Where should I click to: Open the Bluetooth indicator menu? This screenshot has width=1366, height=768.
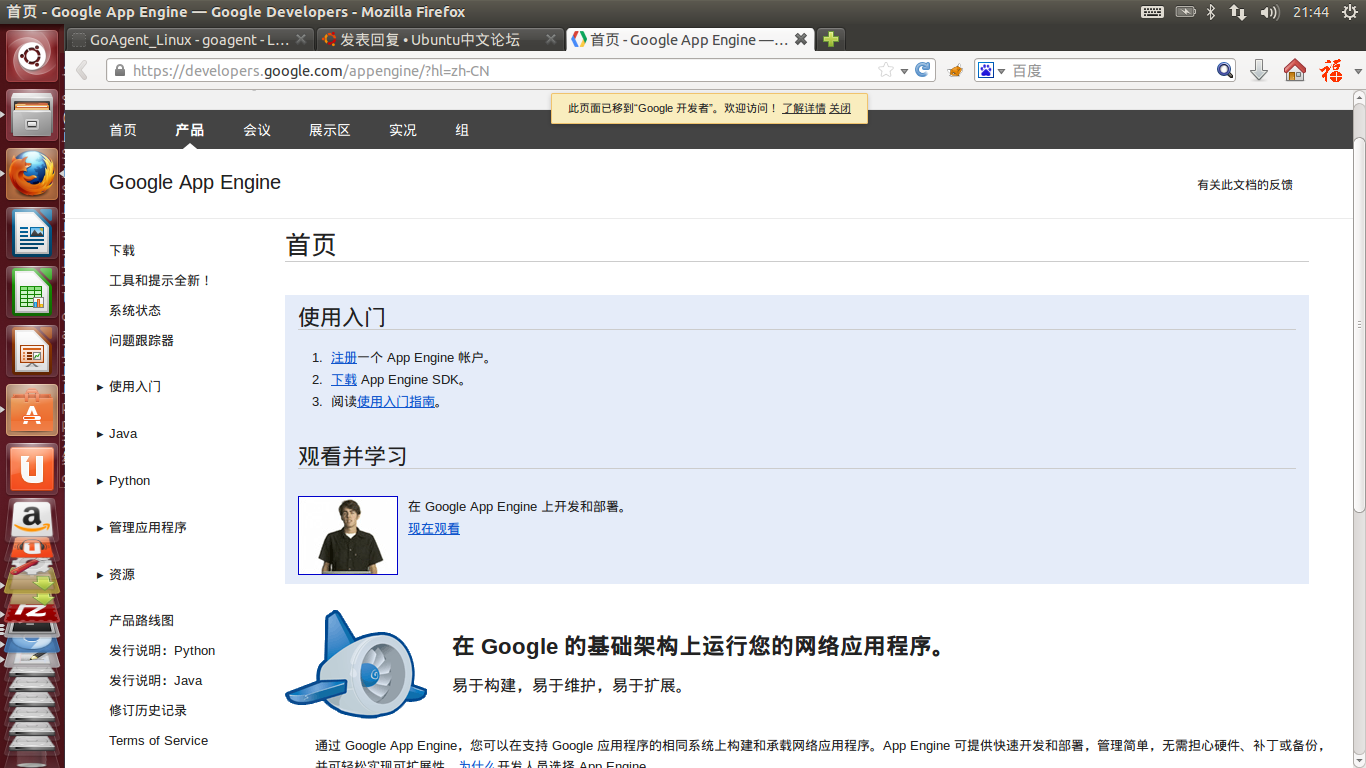(x=1211, y=12)
